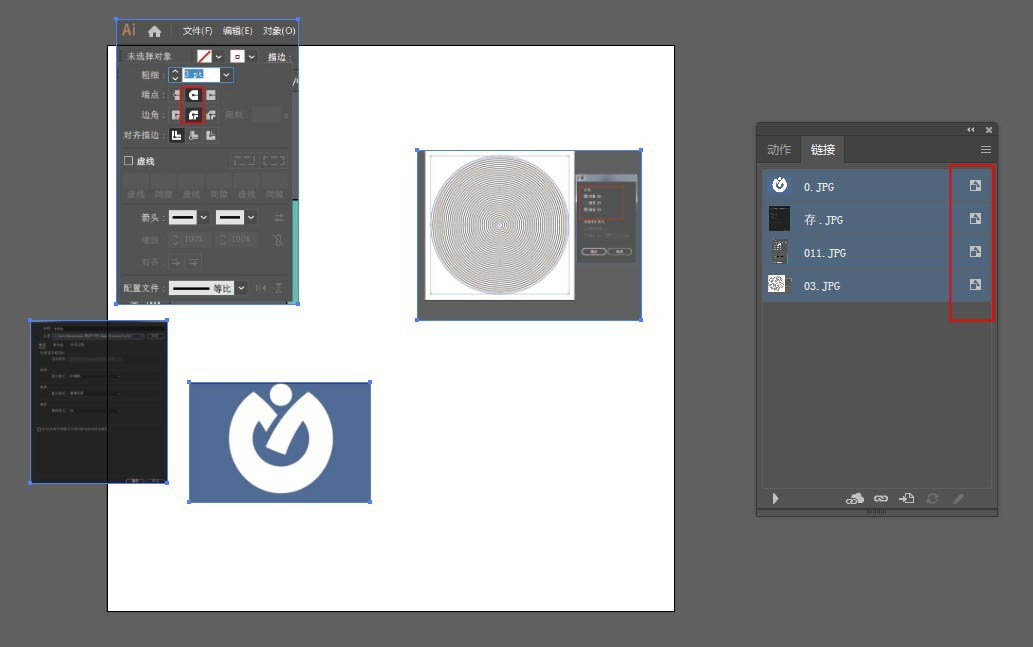Click the embed icon for 0.JPG link

point(975,186)
